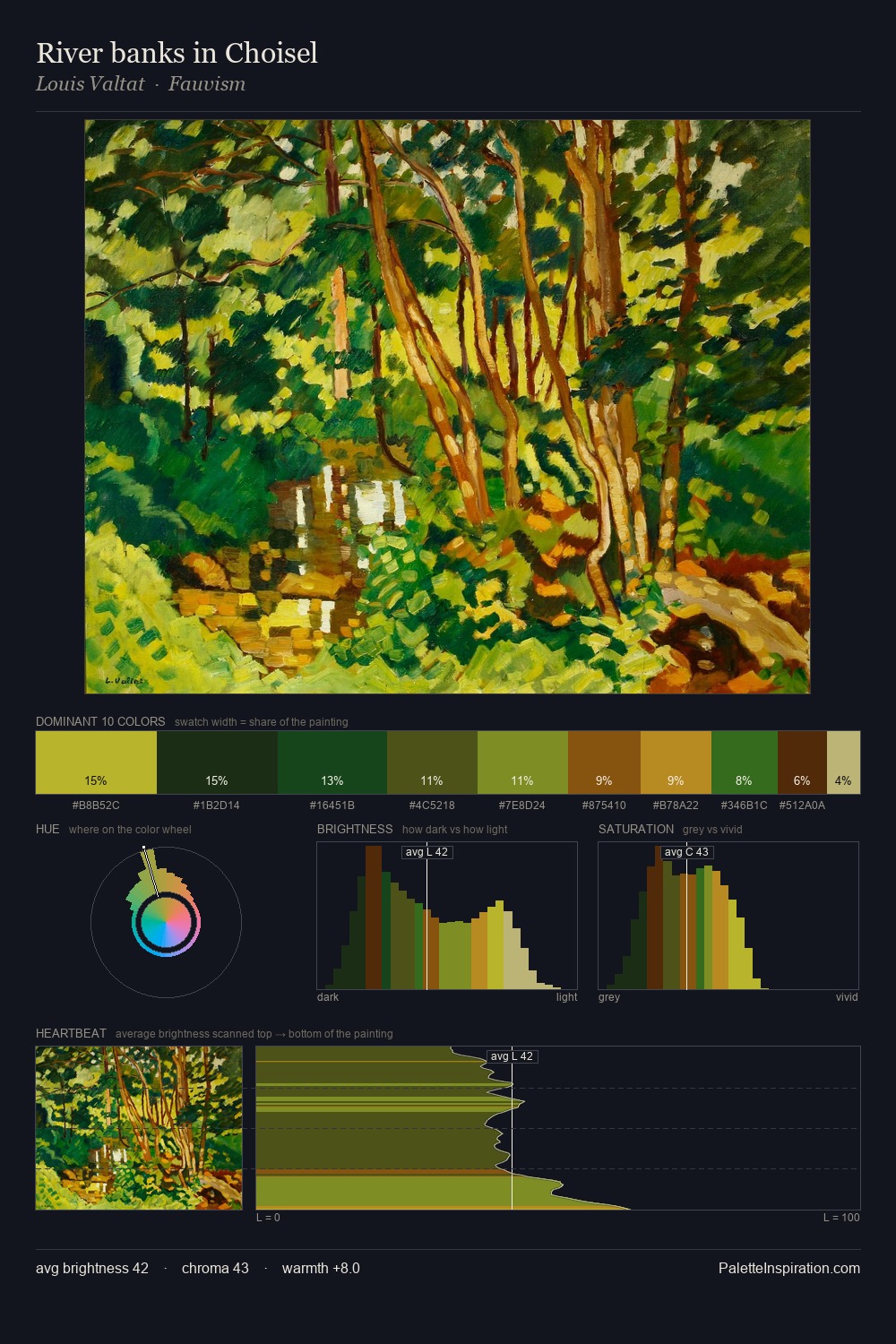896x1344 pixels.
Task: Click the 'avg C 43' saturation label
Action: 686,852
